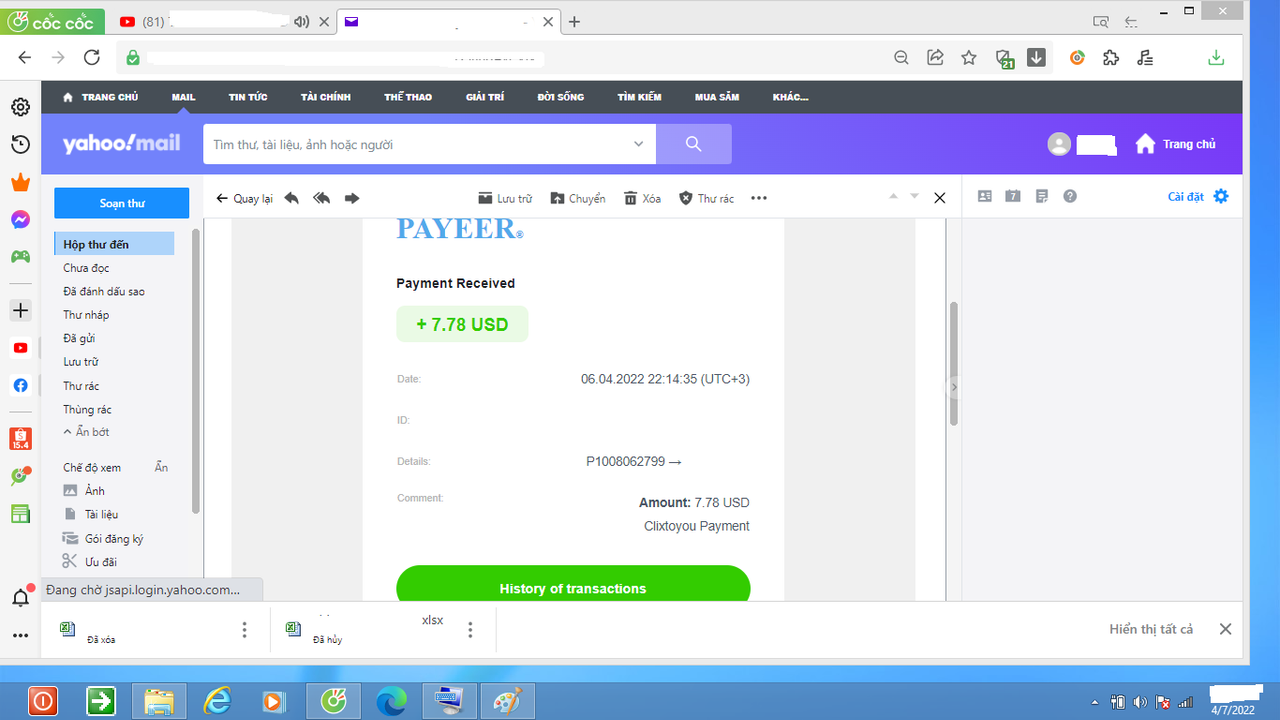
Task: Open TRANG CHỦ in Yahoo nav
Action: click(x=100, y=97)
